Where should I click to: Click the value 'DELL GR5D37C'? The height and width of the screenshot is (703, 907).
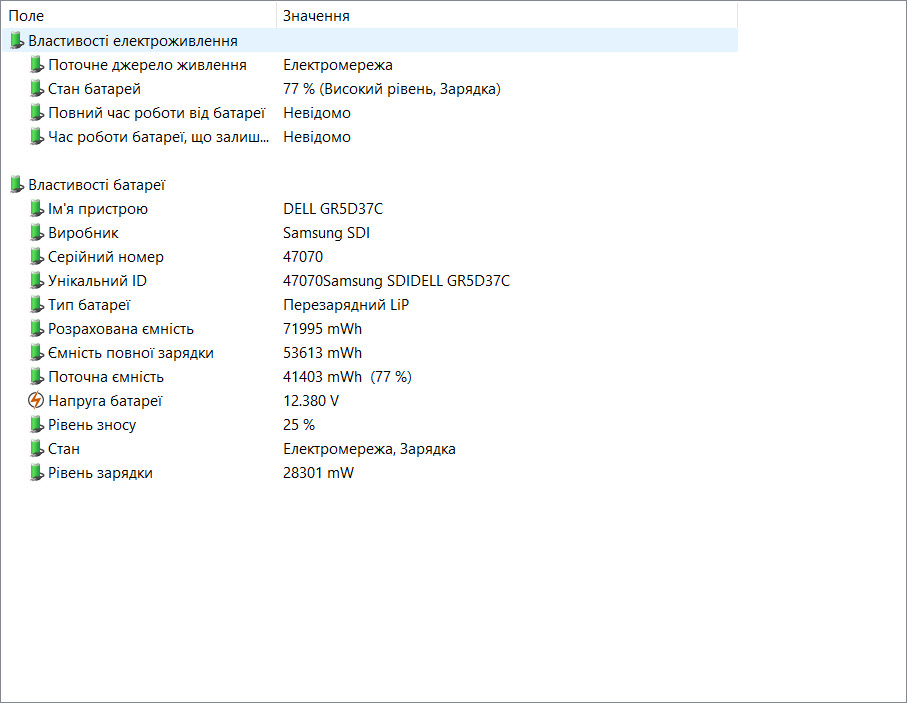coord(333,209)
